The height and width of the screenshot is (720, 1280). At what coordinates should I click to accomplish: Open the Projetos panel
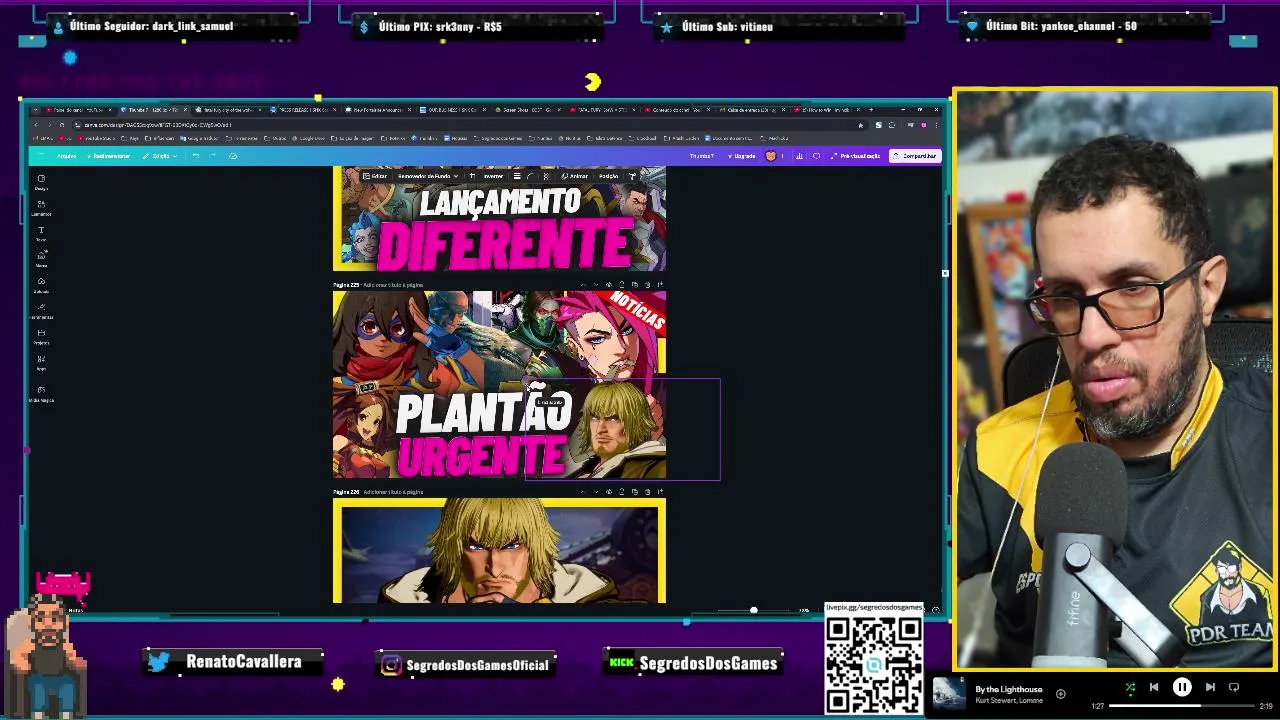[x=41, y=337]
